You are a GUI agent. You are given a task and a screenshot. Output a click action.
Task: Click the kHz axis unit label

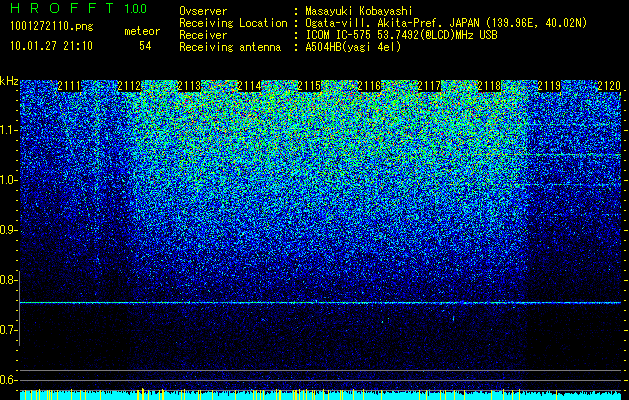point(9,81)
